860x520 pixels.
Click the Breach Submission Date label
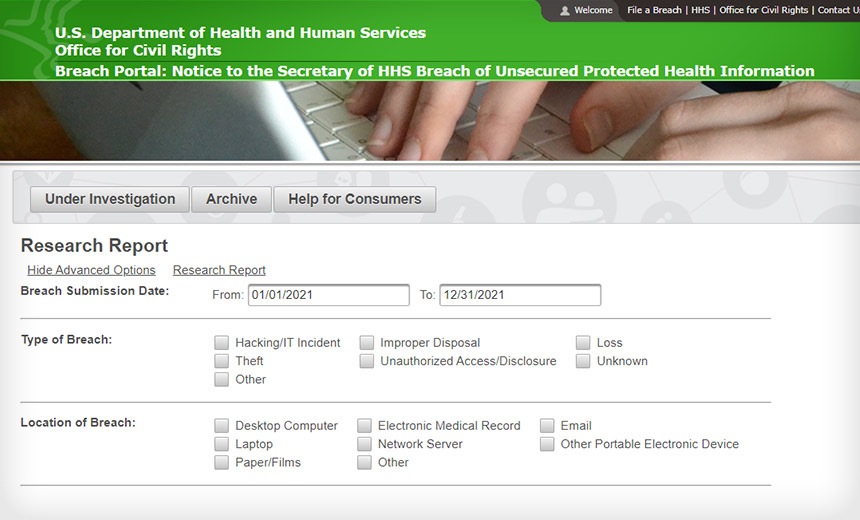point(95,291)
